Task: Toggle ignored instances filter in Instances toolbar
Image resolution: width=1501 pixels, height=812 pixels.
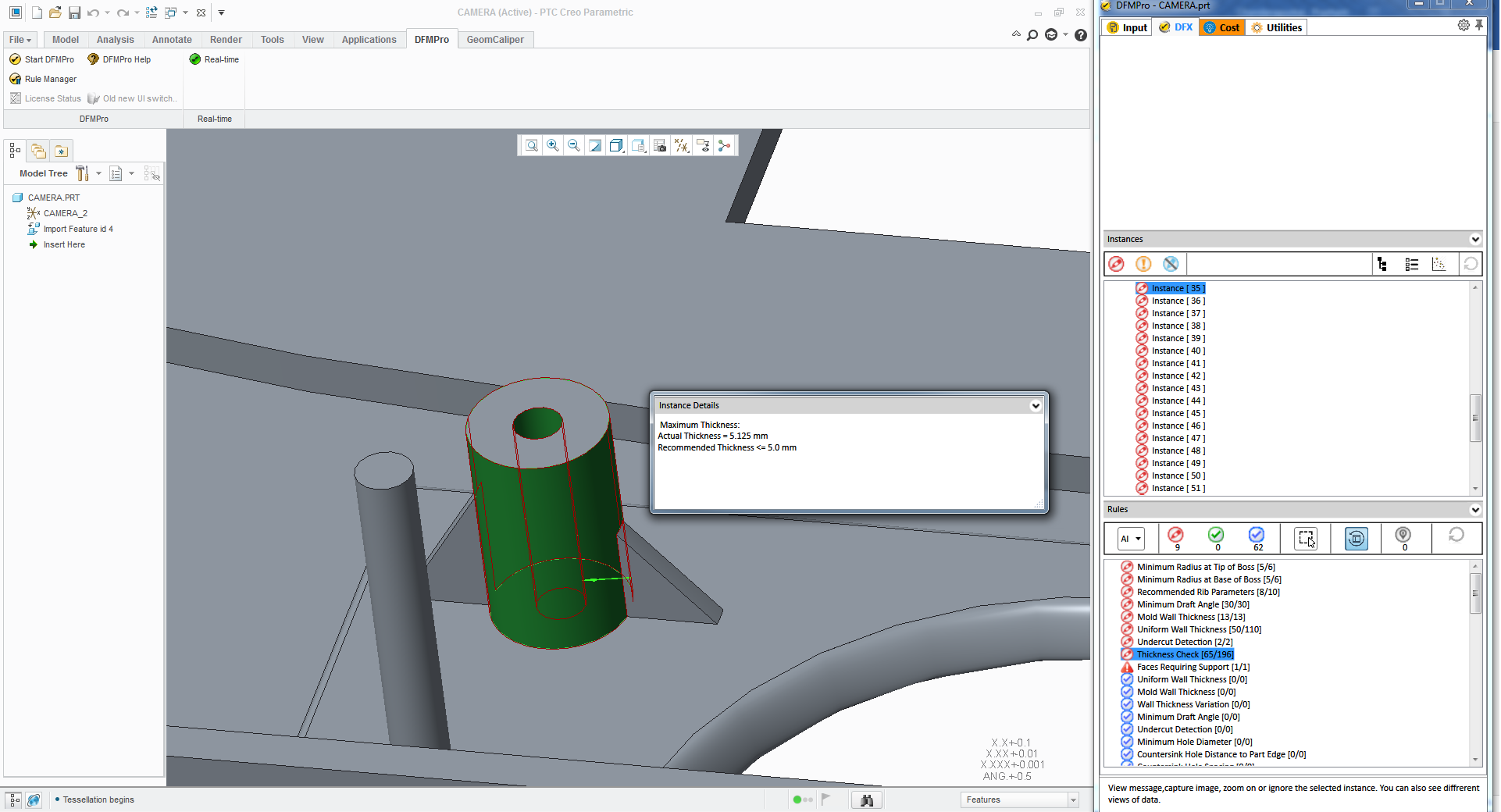Action: point(1171,264)
